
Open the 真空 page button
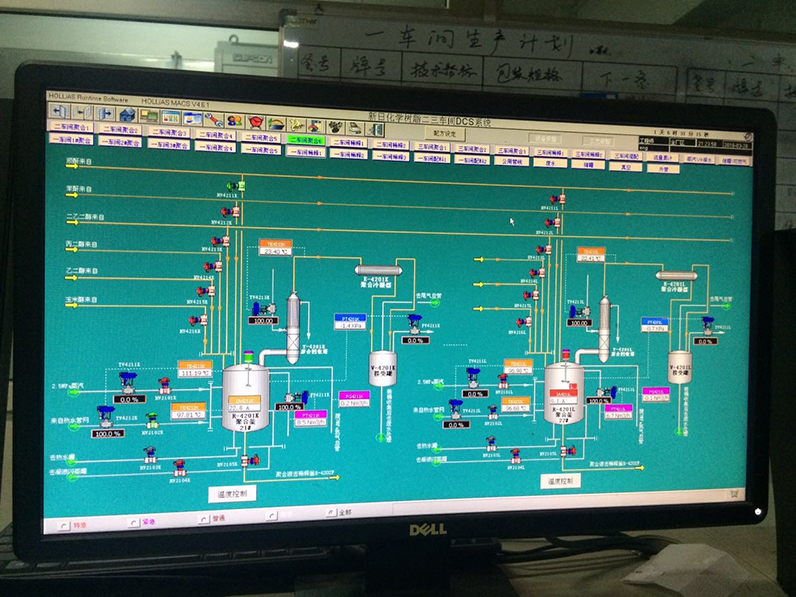pos(625,165)
